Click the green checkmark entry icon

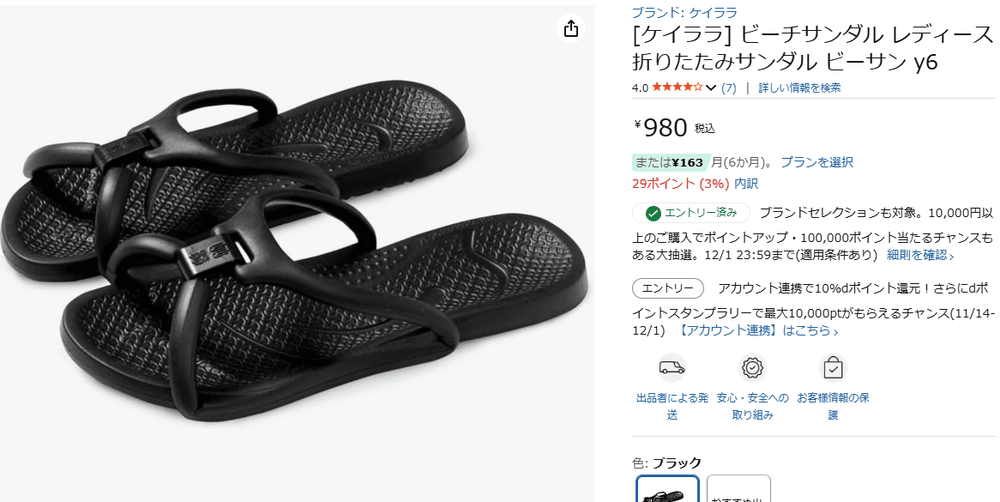pyautogui.click(x=652, y=213)
